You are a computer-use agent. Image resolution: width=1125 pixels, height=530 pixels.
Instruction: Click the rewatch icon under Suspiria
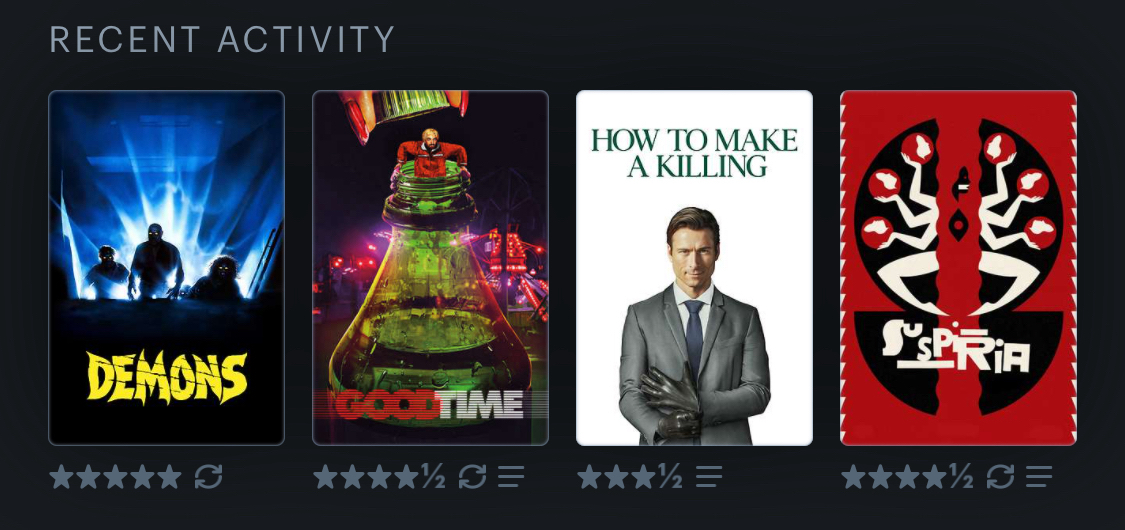[x=1001, y=476]
